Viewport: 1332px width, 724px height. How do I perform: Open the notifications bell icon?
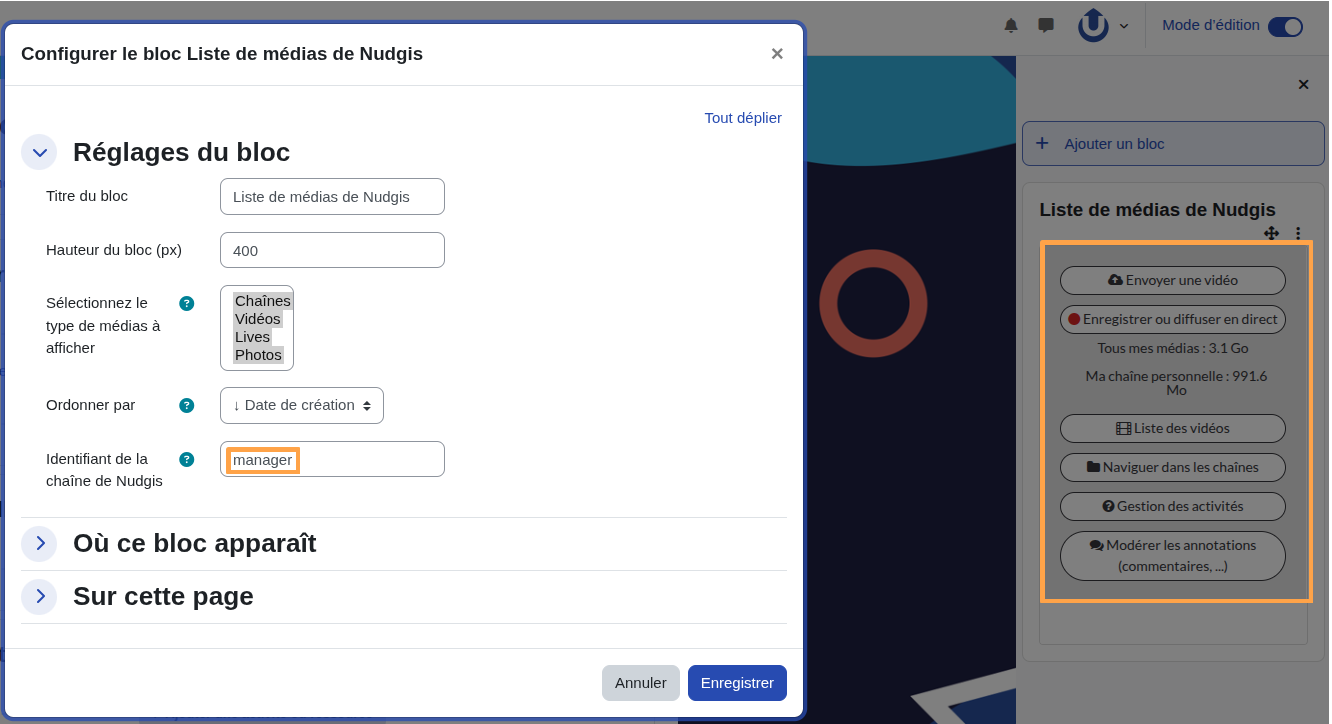tap(1011, 25)
